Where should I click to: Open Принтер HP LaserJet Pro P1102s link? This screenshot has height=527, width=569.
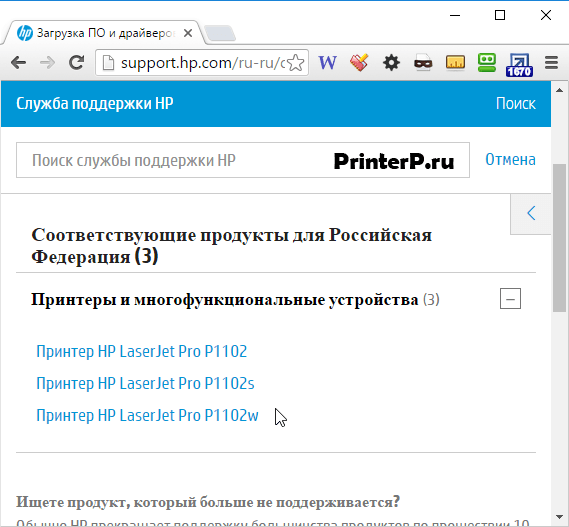pyautogui.click(x=145, y=383)
